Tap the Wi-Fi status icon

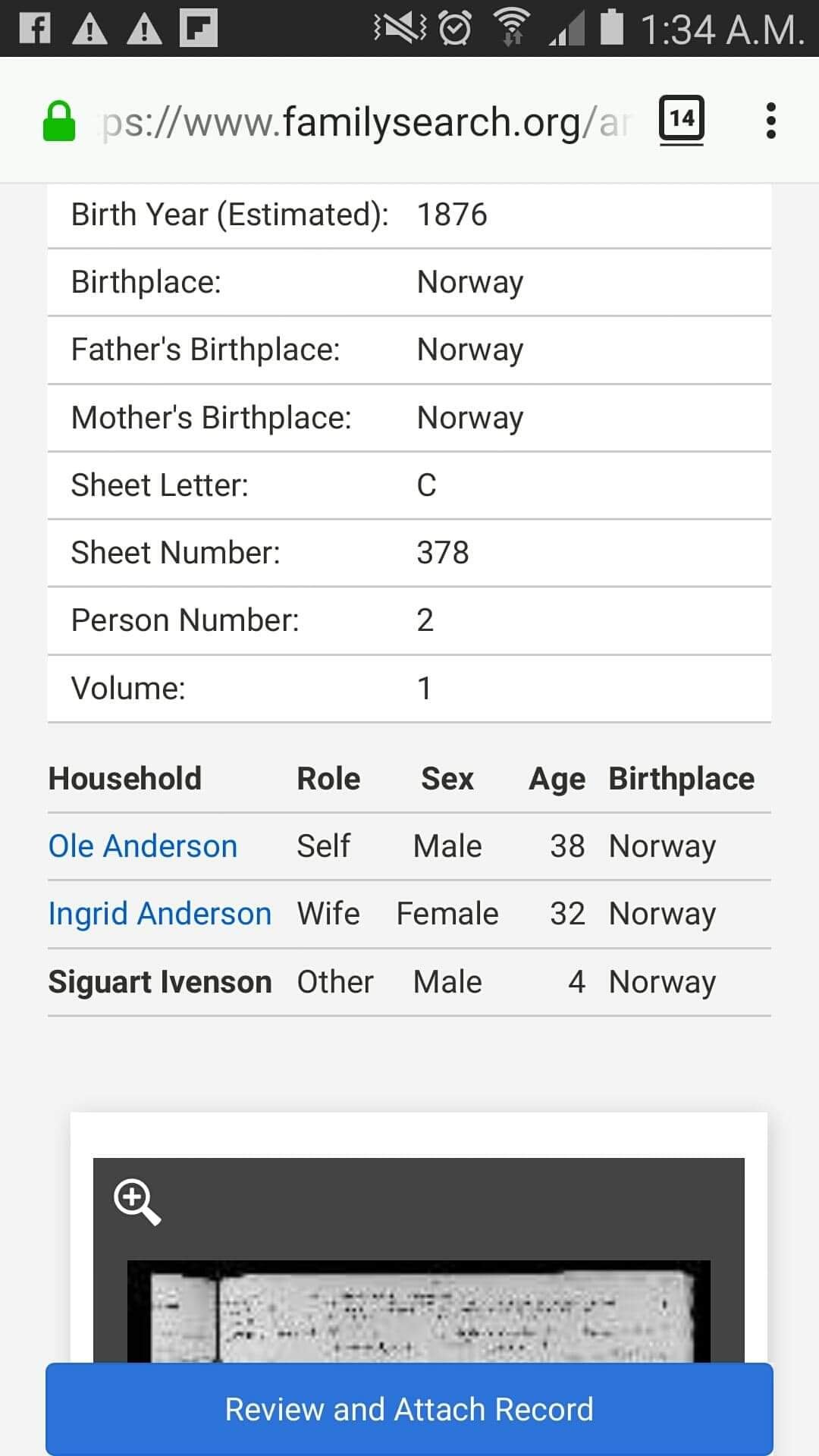coord(512,29)
